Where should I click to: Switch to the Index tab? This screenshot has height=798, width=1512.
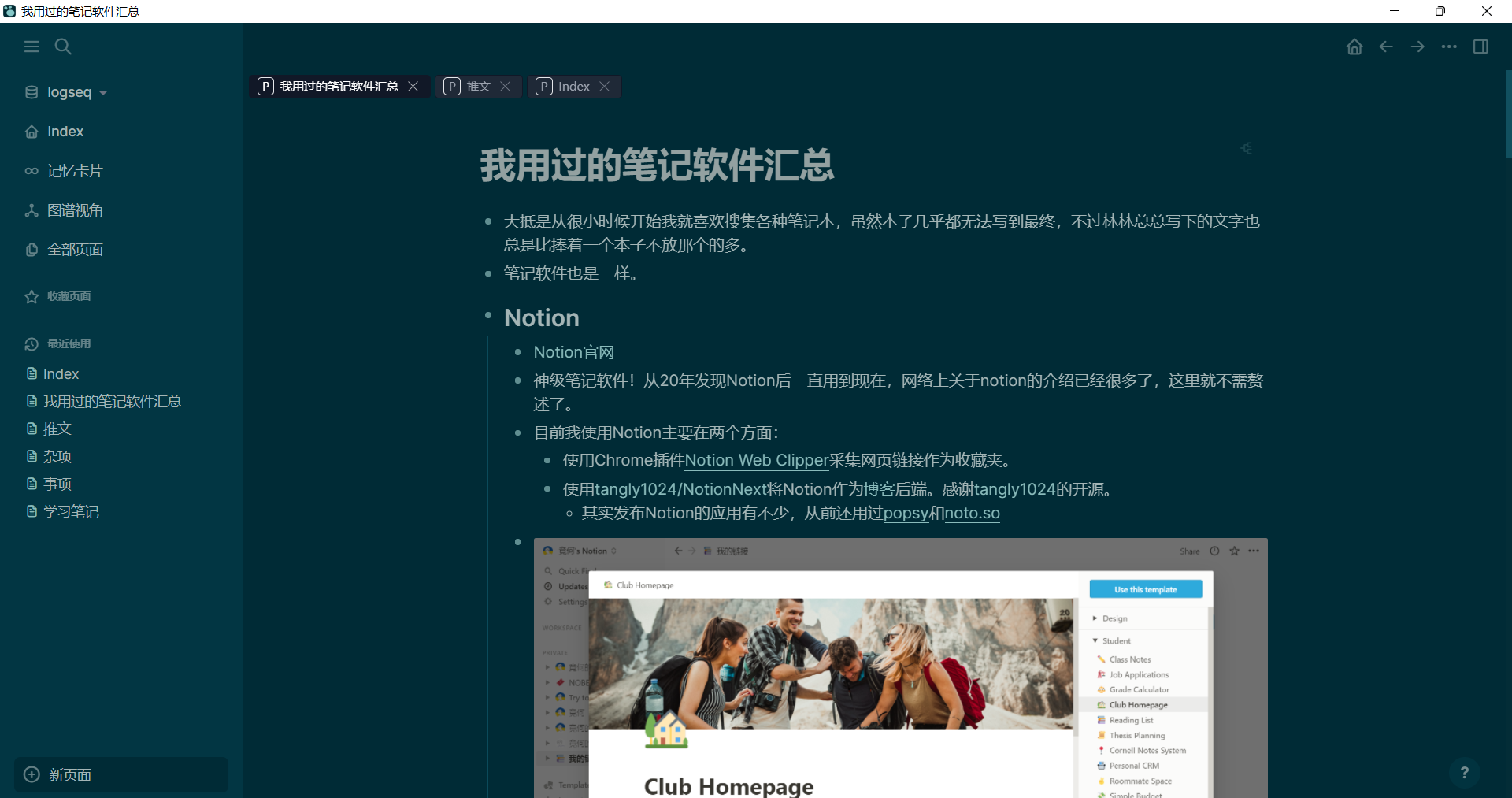574,87
